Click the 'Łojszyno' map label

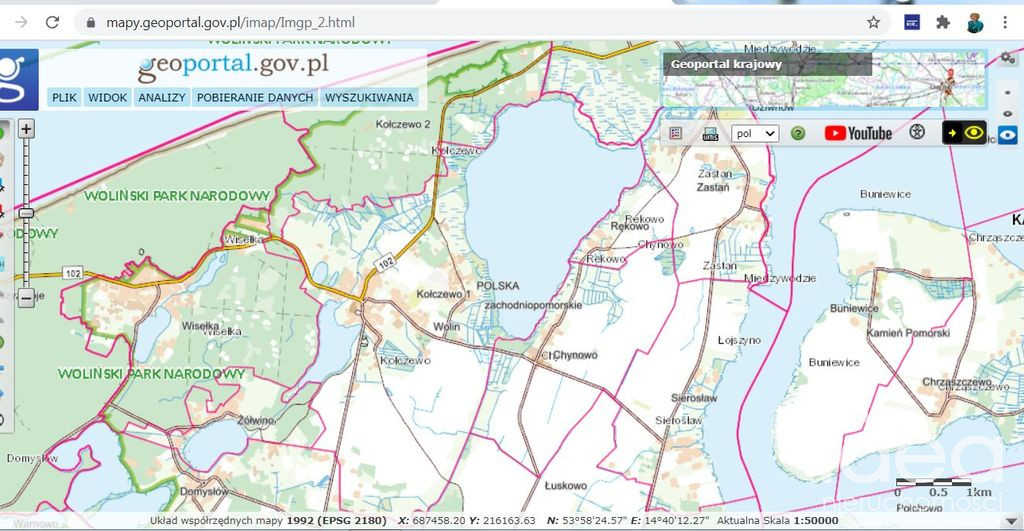(x=739, y=340)
